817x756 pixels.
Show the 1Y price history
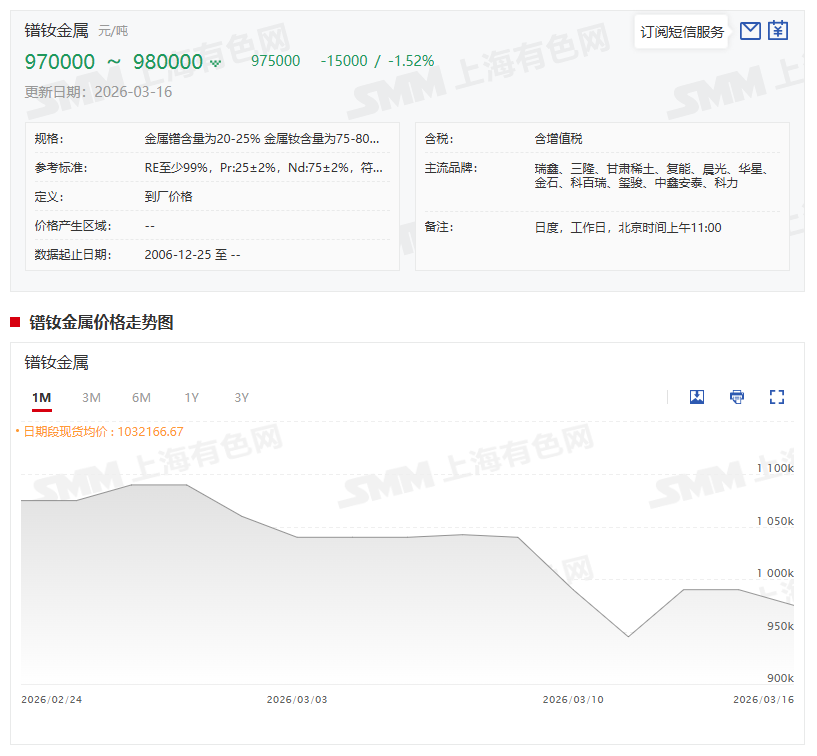pos(191,398)
